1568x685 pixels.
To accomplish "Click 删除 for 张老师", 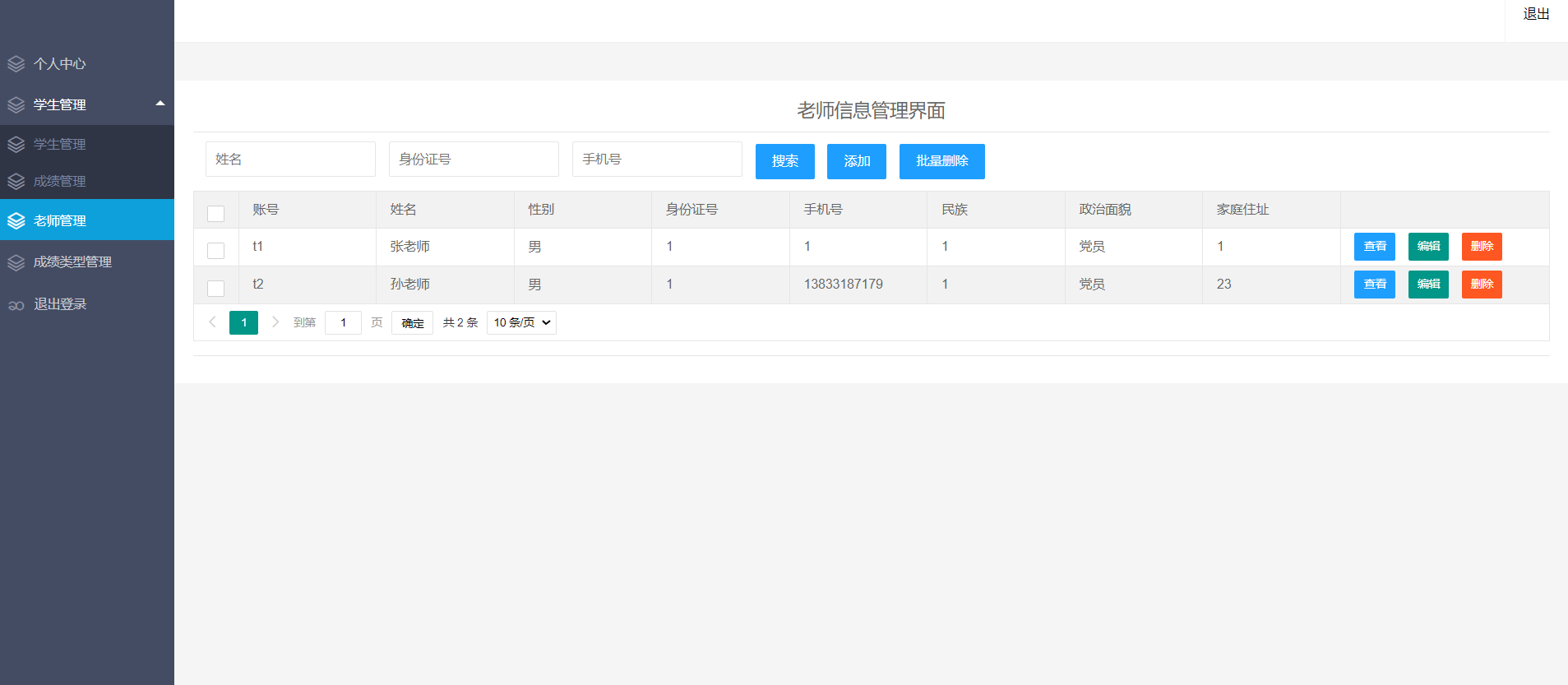I will 1482,247.
